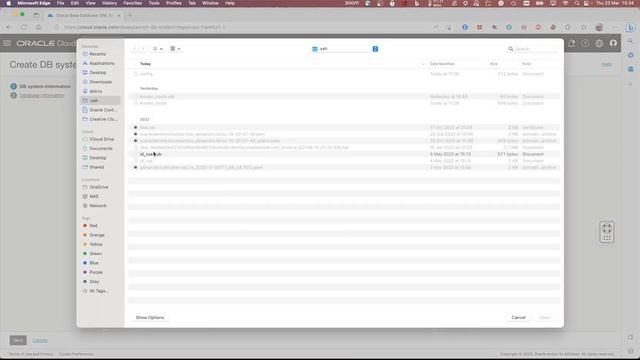Viewport: 640px width, 360px height.
Task: Select Downloads in the Favourites sidebar
Action: point(100,82)
